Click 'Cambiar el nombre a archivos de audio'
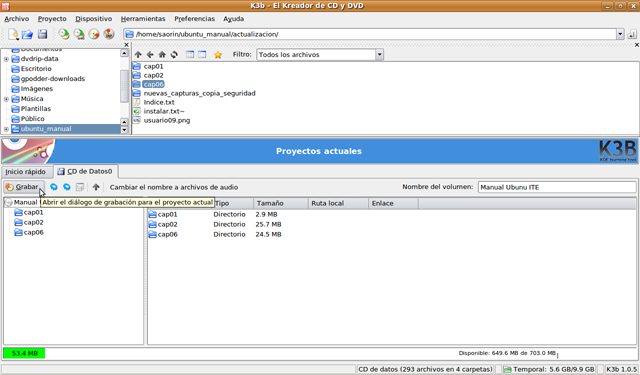Screen dimensions: 640x375 pos(174,187)
